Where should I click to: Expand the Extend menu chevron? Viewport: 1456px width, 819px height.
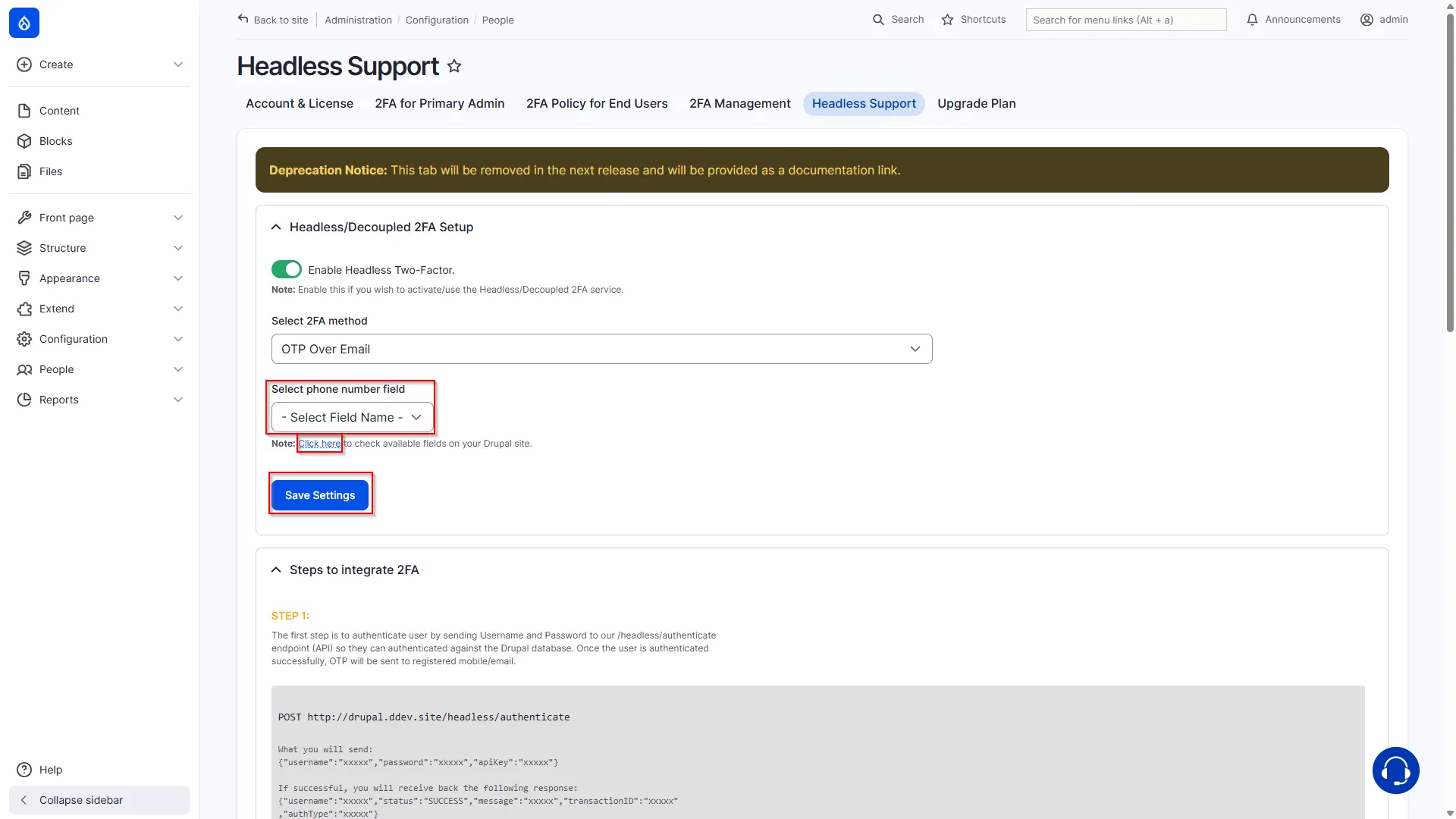click(178, 309)
